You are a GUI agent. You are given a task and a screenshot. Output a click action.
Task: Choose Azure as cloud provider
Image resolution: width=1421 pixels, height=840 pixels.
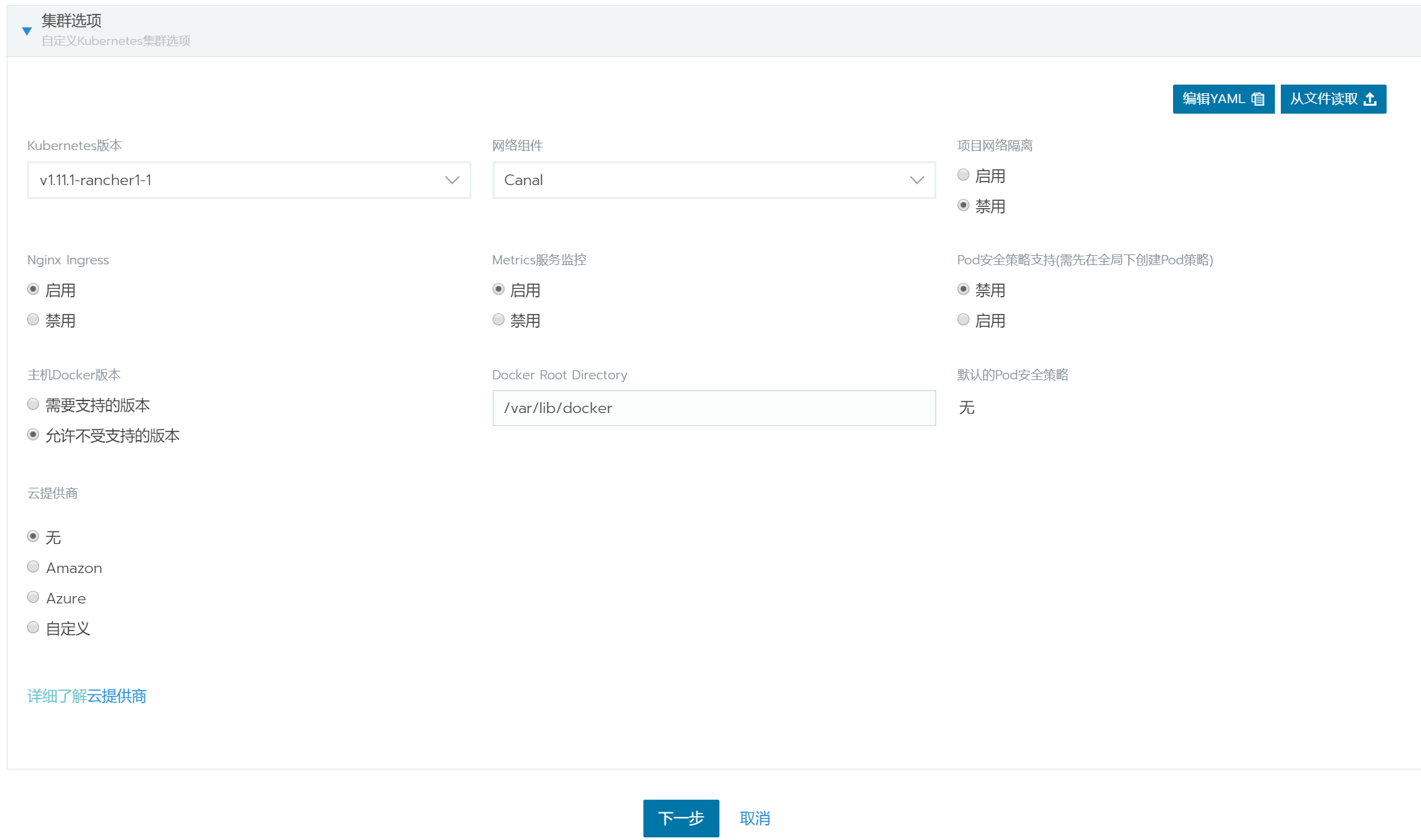point(33,597)
